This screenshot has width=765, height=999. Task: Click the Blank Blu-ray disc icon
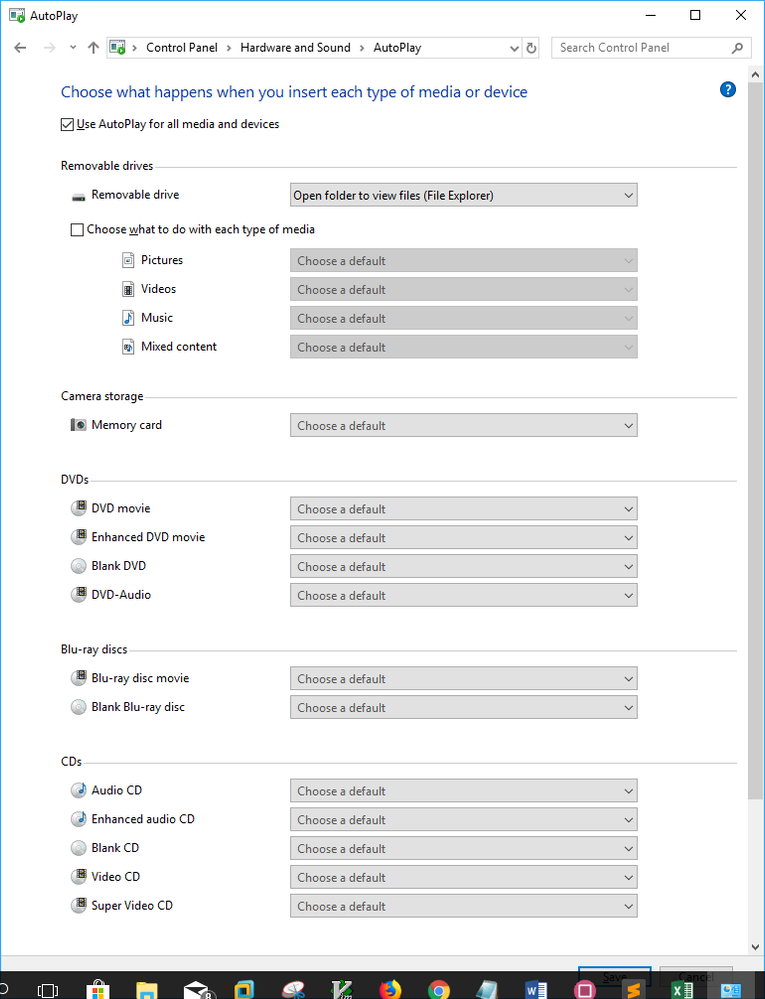(78, 707)
